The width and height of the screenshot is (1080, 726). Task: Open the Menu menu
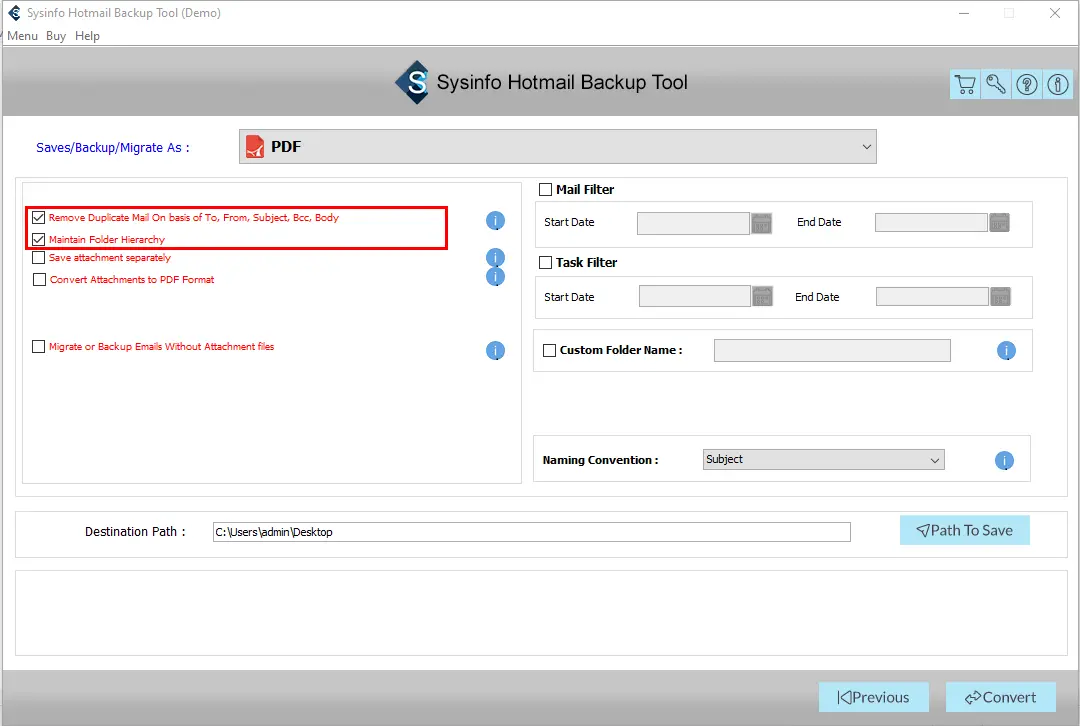click(22, 36)
